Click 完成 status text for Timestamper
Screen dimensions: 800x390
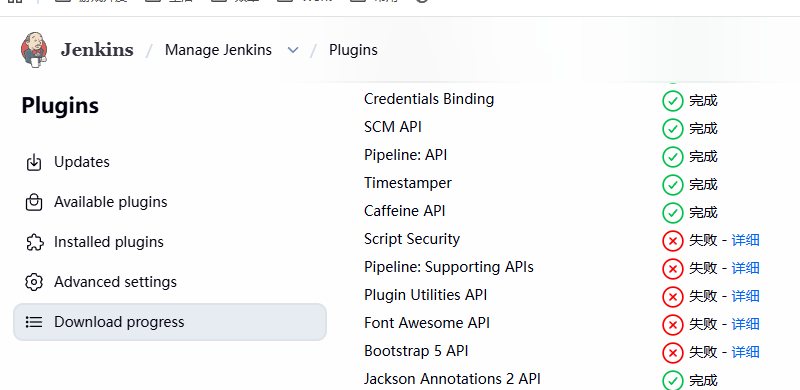point(703,184)
